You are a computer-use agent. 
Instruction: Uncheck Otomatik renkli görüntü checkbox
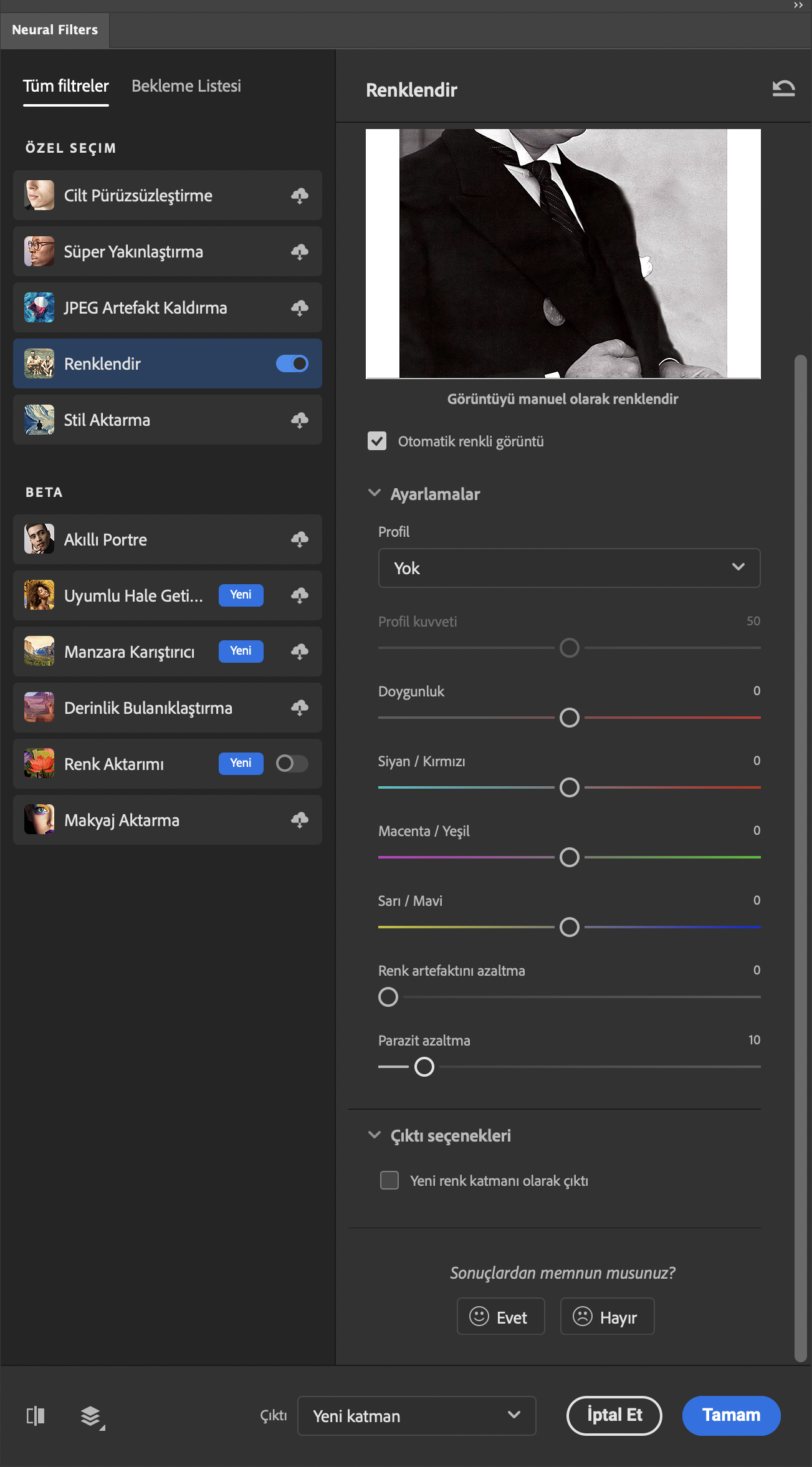[377, 441]
